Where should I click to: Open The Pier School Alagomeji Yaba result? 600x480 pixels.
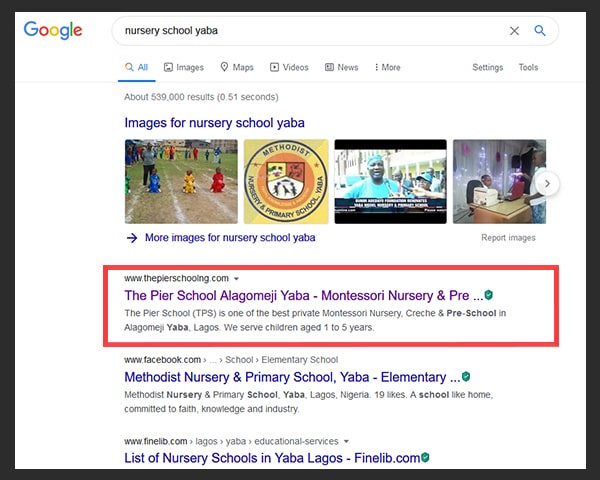[x=303, y=296]
